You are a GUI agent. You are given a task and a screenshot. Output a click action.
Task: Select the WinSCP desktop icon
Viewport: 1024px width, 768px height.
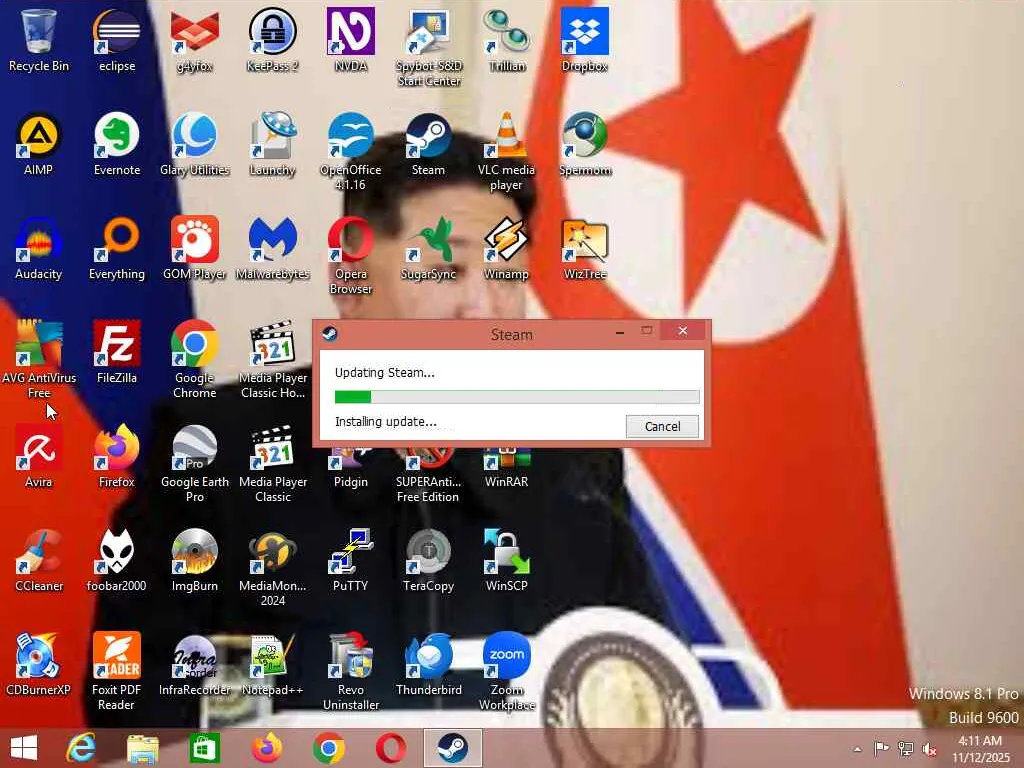tap(507, 560)
